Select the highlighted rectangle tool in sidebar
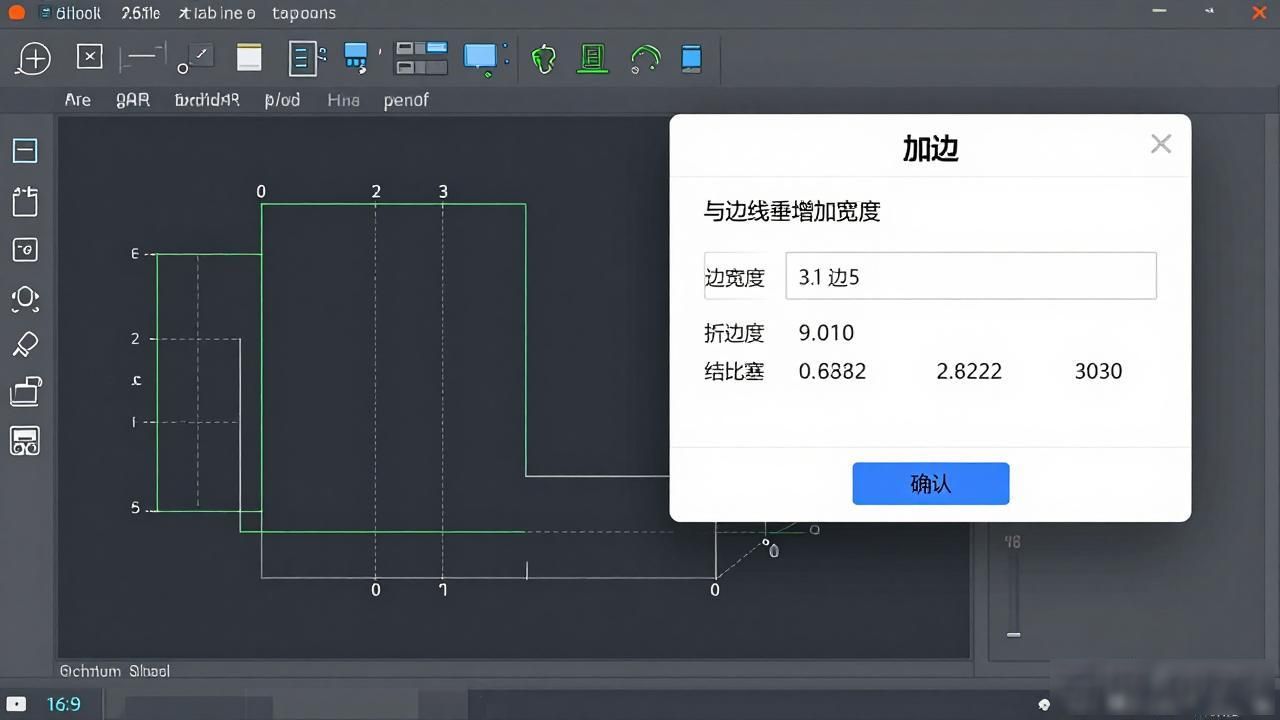The image size is (1280, 720). 25,150
